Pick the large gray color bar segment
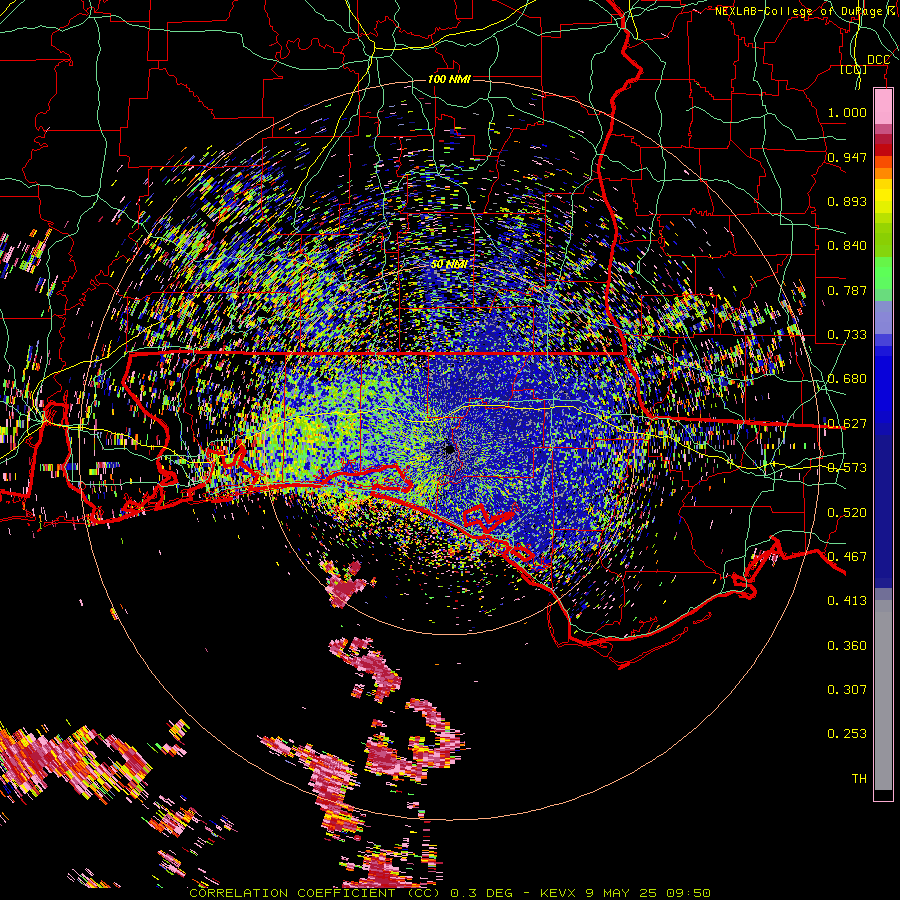The width and height of the screenshot is (900, 900). click(x=883, y=695)
